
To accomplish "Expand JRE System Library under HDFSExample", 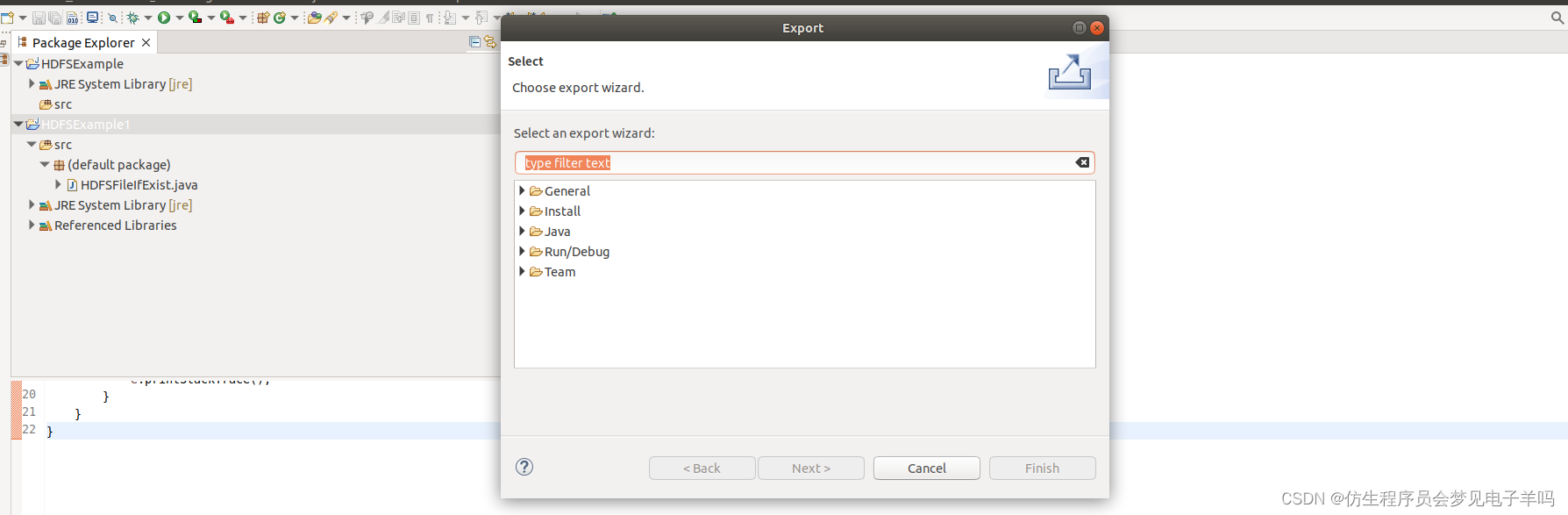I will pyautogui.click(x=32, y=83).
